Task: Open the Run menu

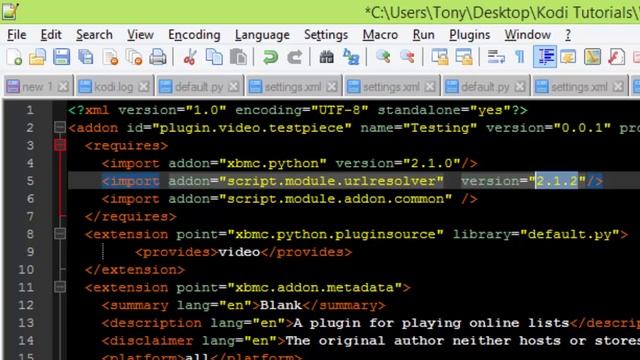Action: click(423, 35)
